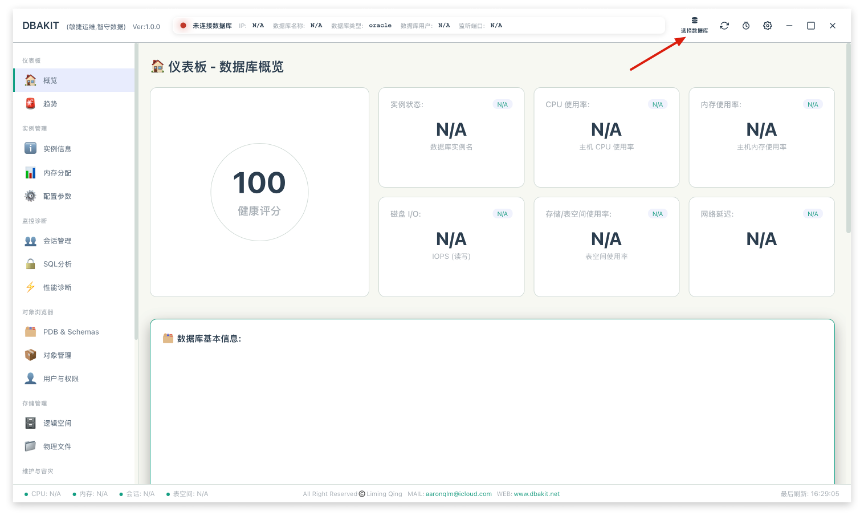Open the users and privileges item

pyautogui.click(x=74, y=379)
